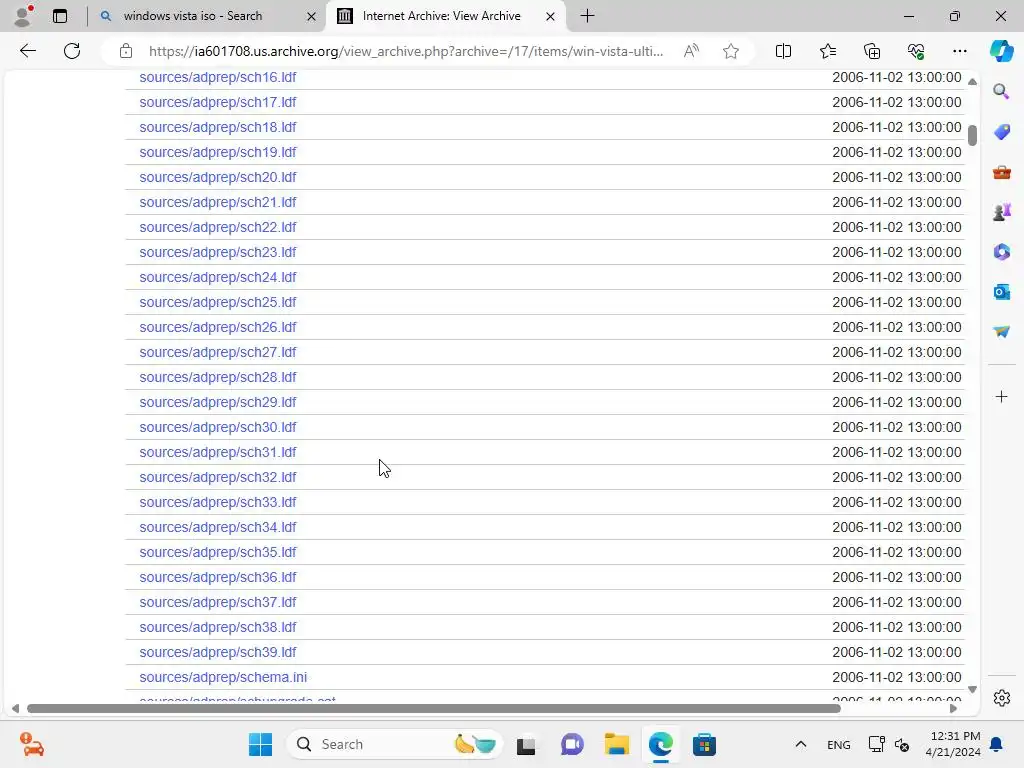Click the horizontal scrollbar thumb

click(434, 709)
